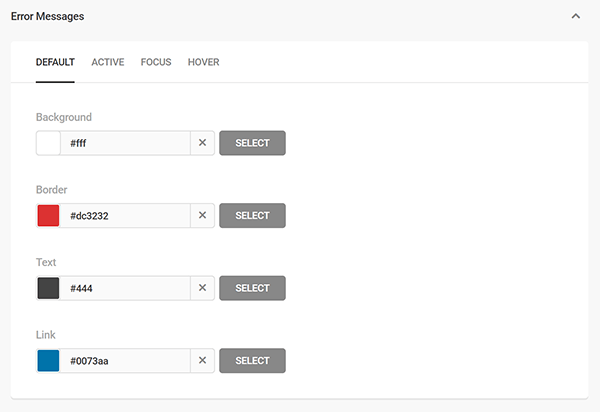Click SELECT button for Border color
Viewport: 600px width, 412px height.
click(x=252, y=215)
